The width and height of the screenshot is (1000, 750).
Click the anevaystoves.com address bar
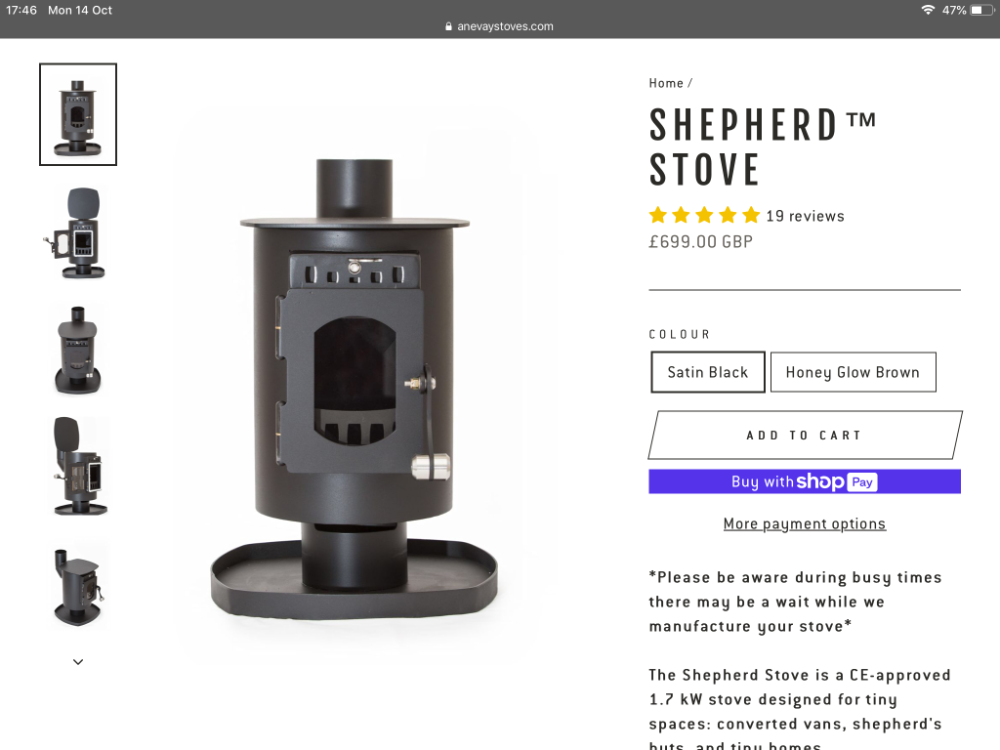pos(499,26)
